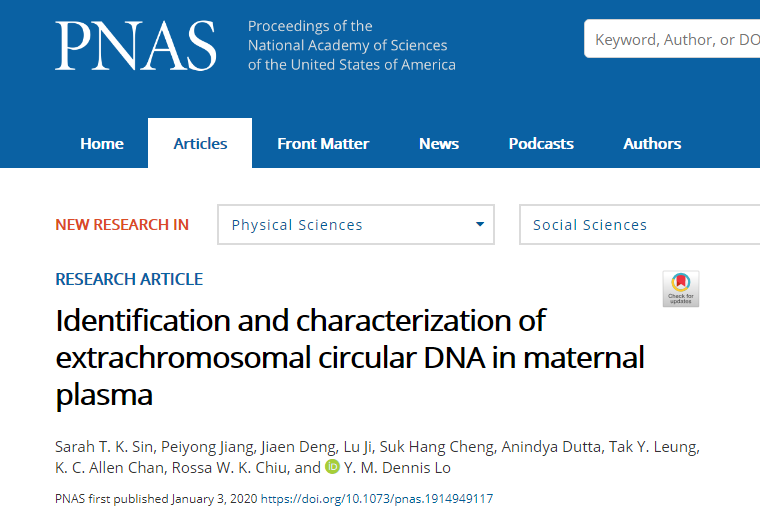Viewport: 760px width, 522px height.
Task: Navigate to the News section
Action: [x=439, y=143]
